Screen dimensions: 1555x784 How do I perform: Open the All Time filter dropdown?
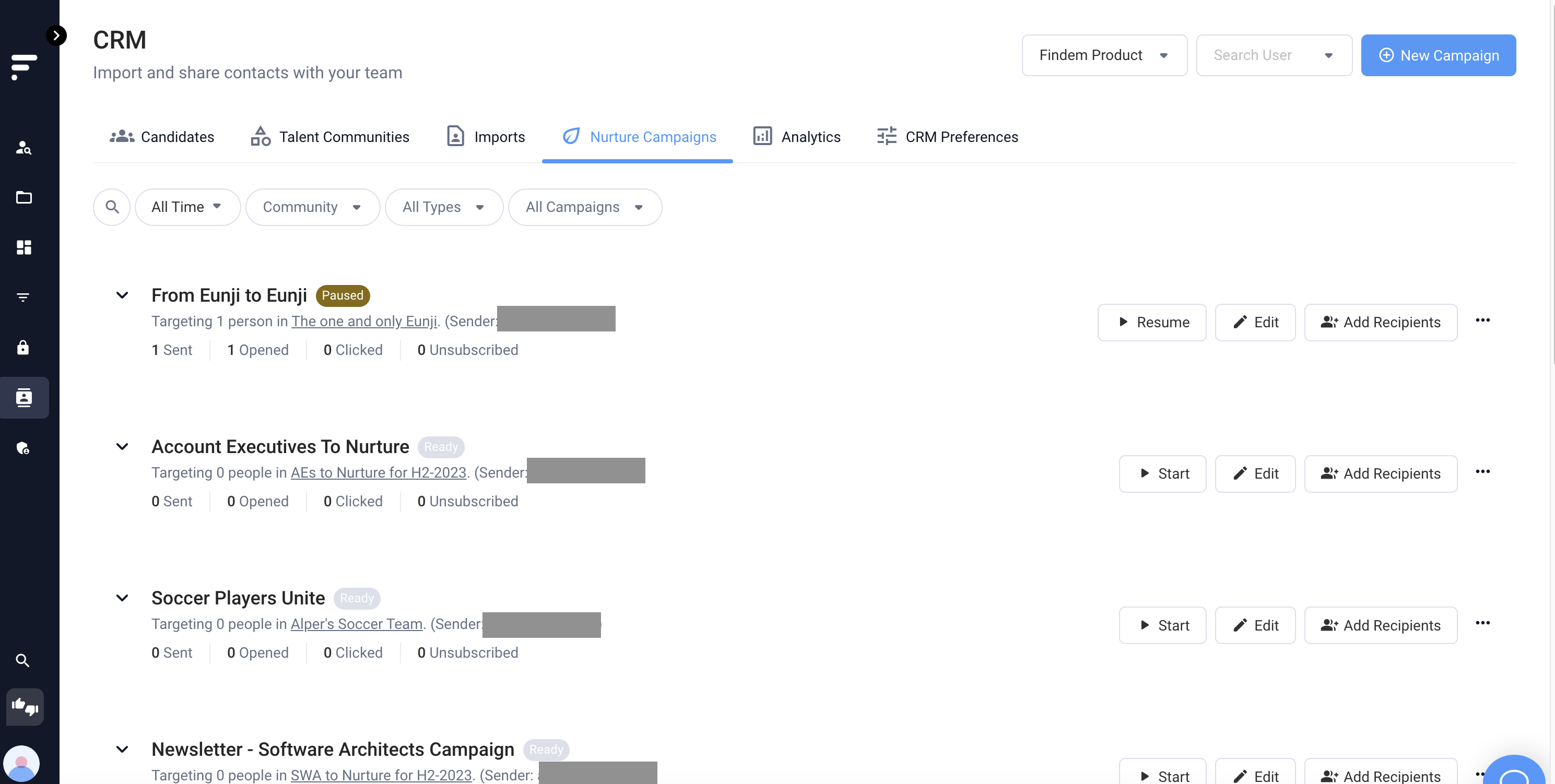(188, 207)
